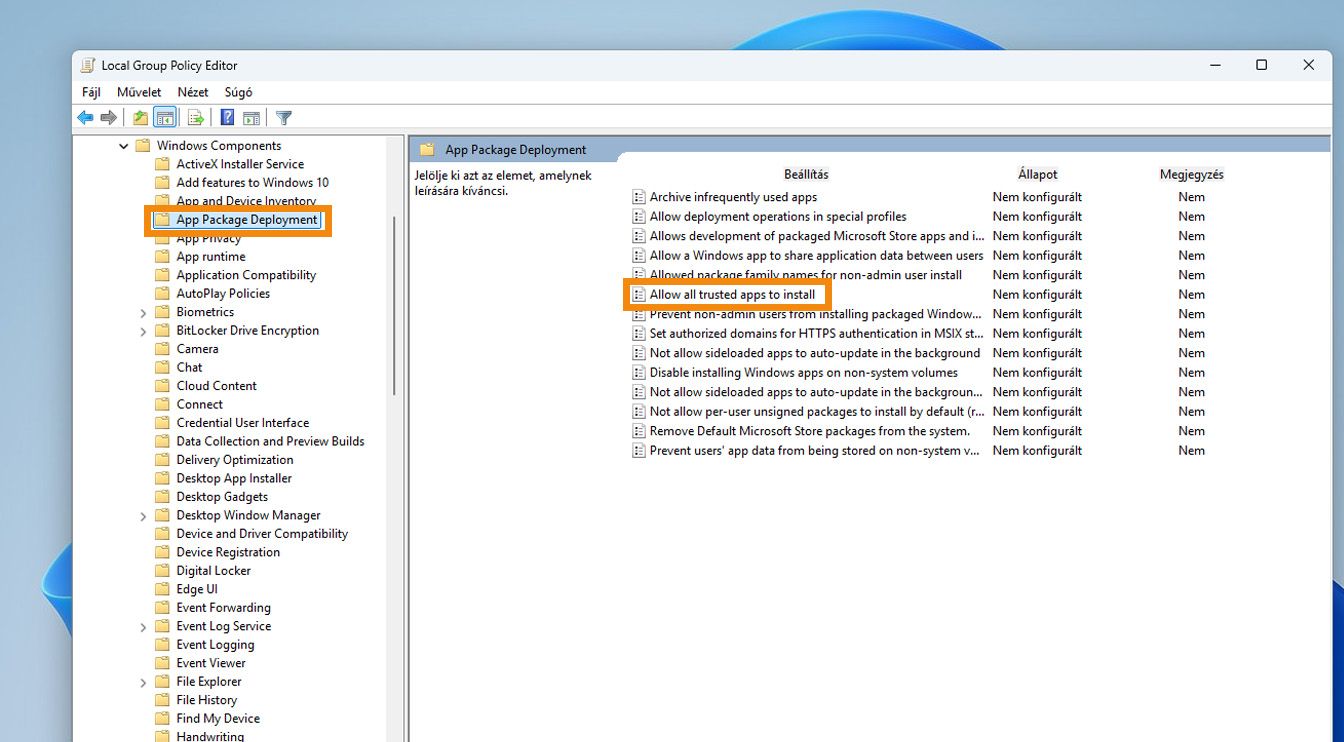Screen dimensions: 1344x742
Task: Open the Fájl menu
Action: pos(91,92)
